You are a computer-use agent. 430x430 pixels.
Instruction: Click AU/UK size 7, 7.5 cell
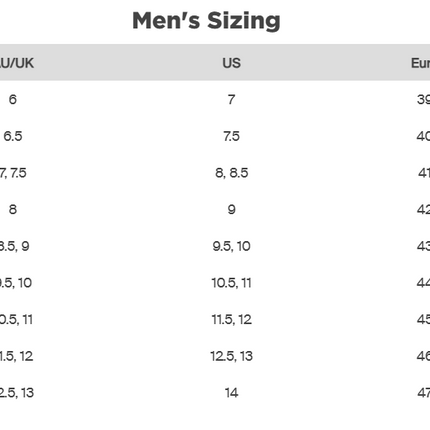pyautogui.click(x=13, y=173)
